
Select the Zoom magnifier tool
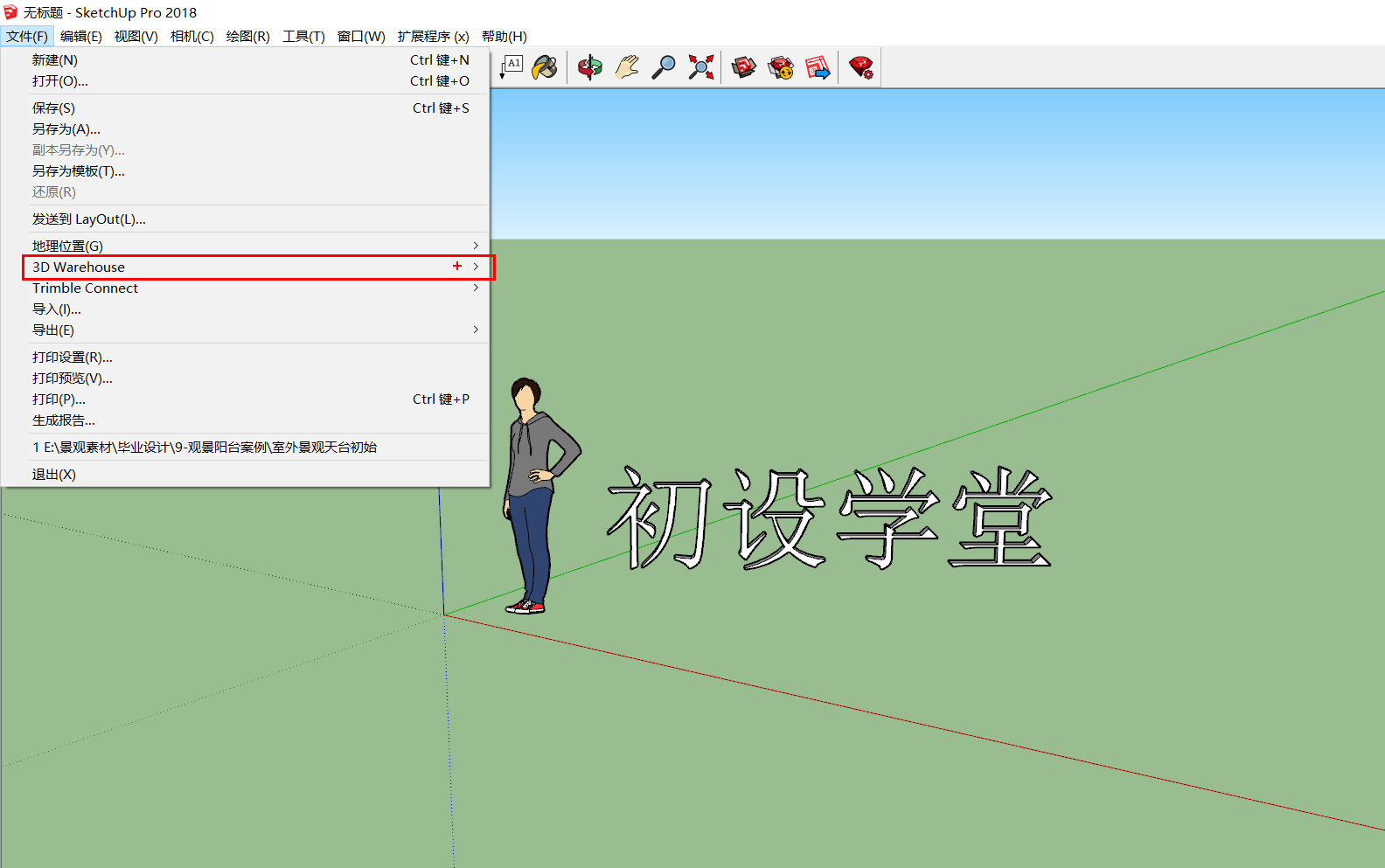pos(664,67)
